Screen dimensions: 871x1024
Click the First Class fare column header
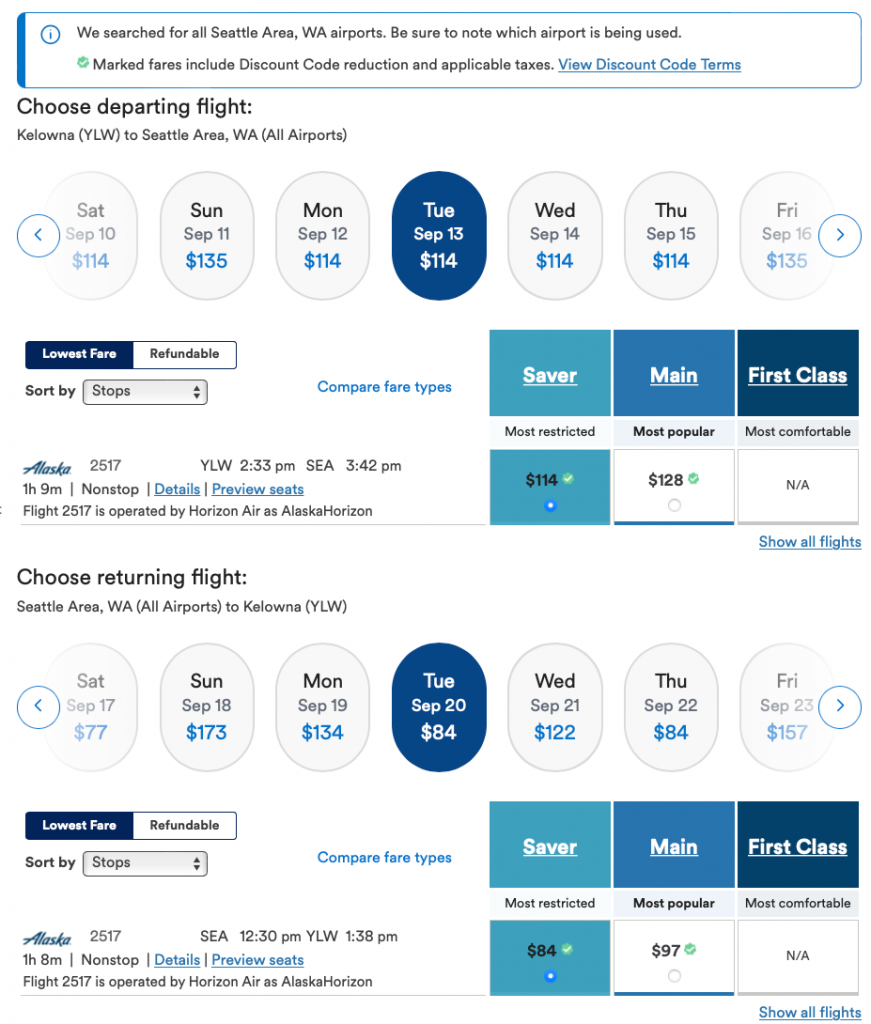tap(797, 376)
